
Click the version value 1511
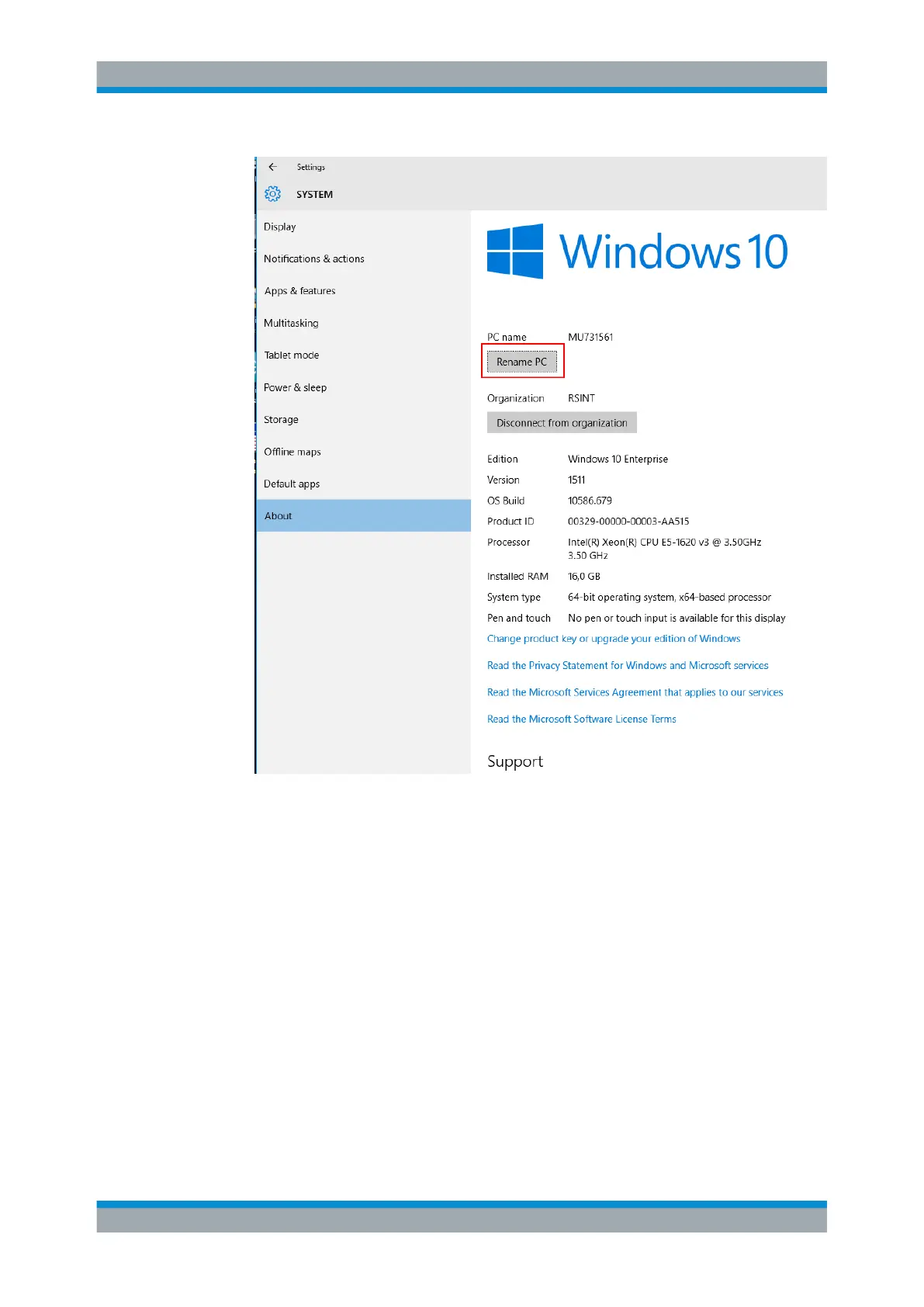tap(576, 480)
